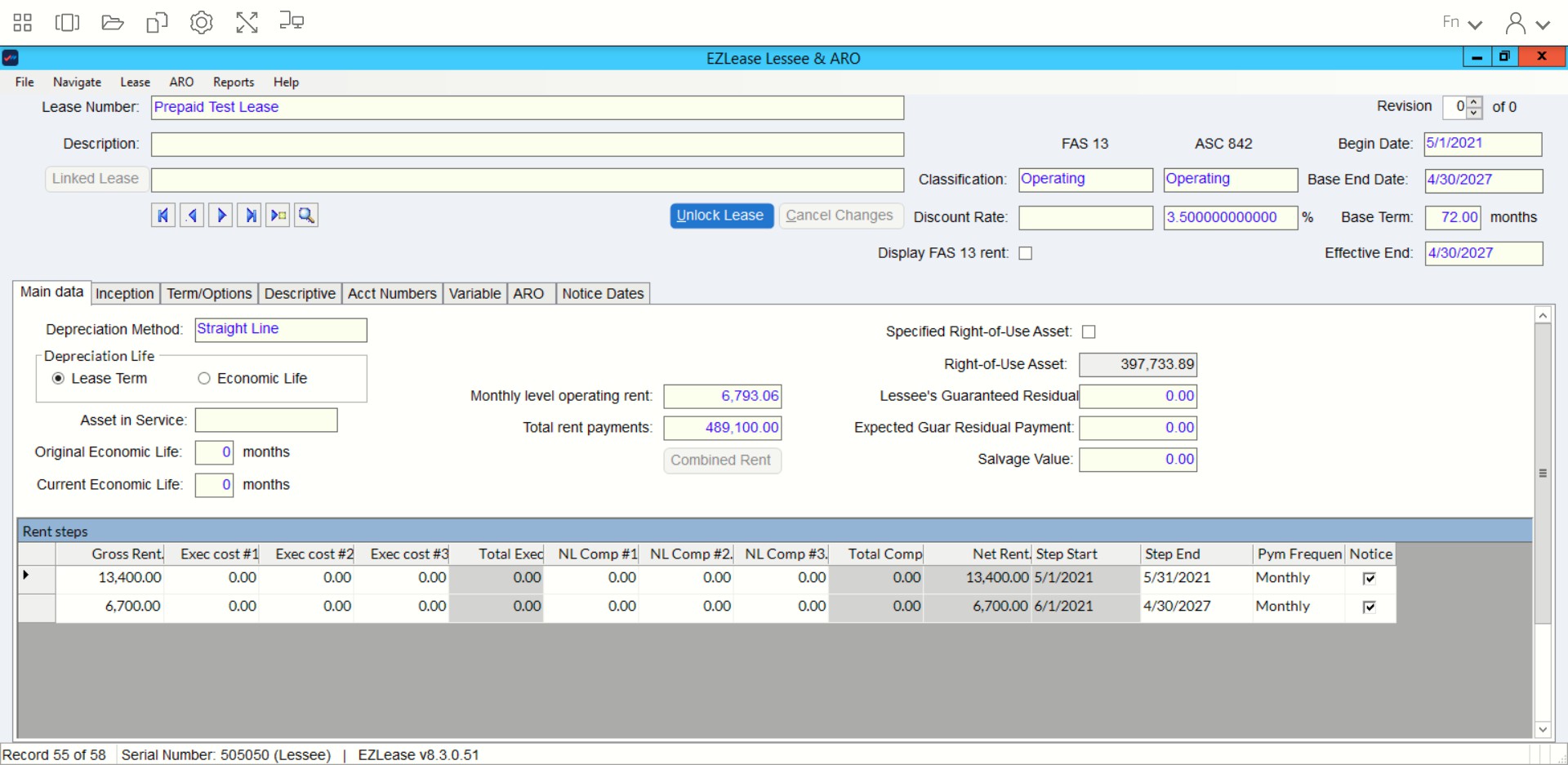Open the ARO menu
Image resolution: width=1568 pixels, height=765 pixels.
(181, 82)
